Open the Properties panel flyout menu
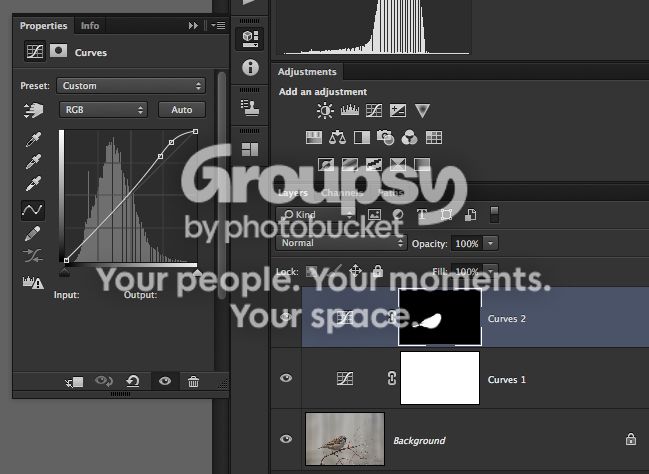Screen dimensions: 649x474 pyautogui.click(x=219, y=26)
